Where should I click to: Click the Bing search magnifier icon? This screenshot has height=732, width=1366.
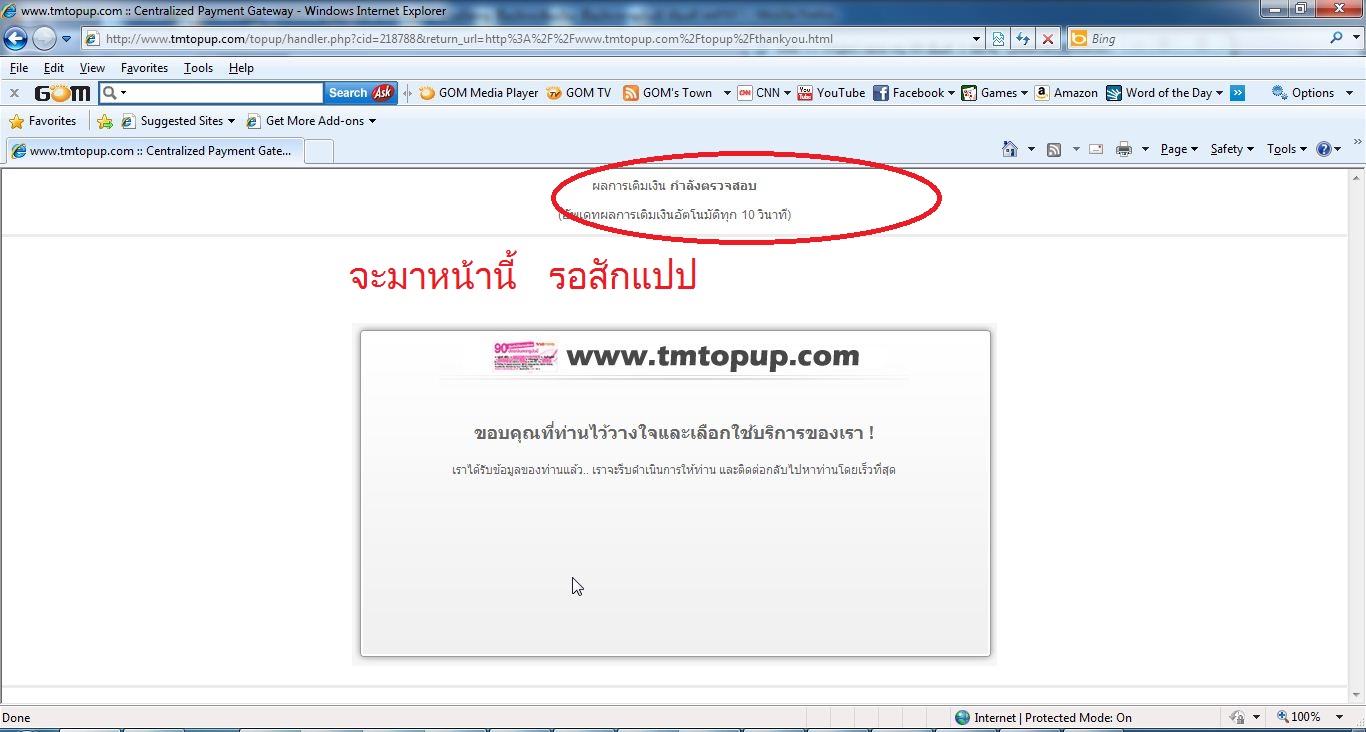pos(1337,38)
